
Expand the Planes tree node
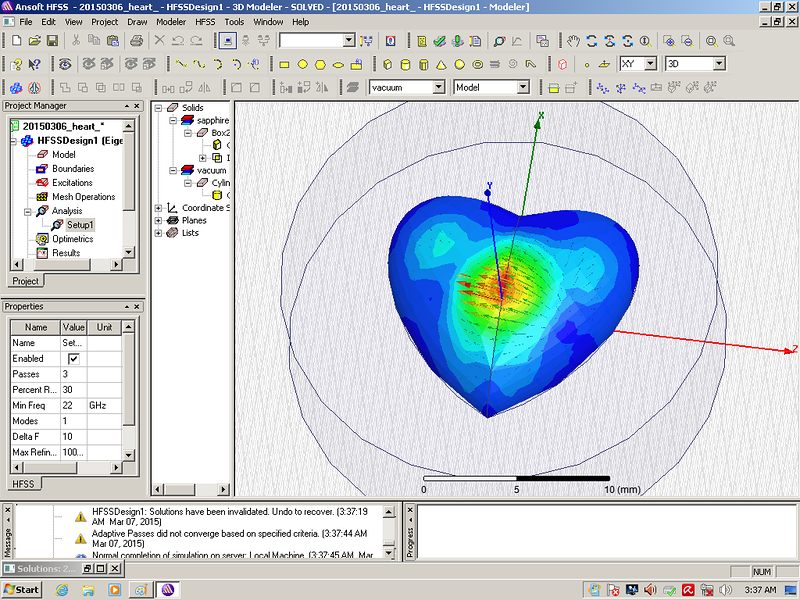[159, 220]
